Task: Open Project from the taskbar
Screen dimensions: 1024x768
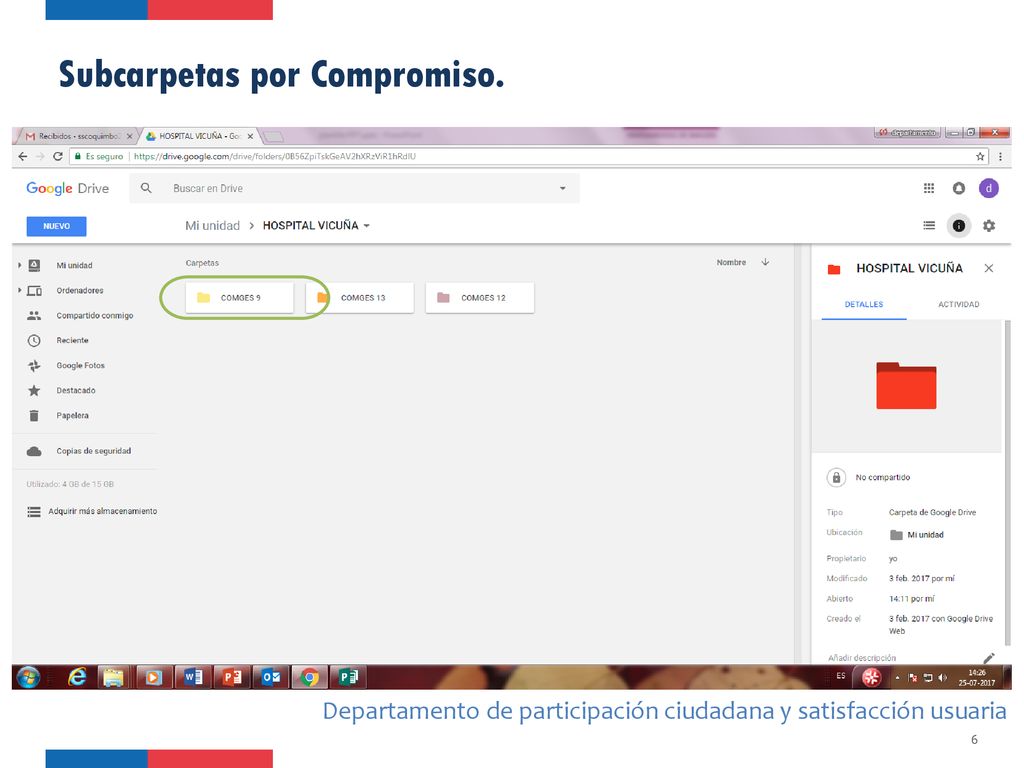Action: coord(348,677)
